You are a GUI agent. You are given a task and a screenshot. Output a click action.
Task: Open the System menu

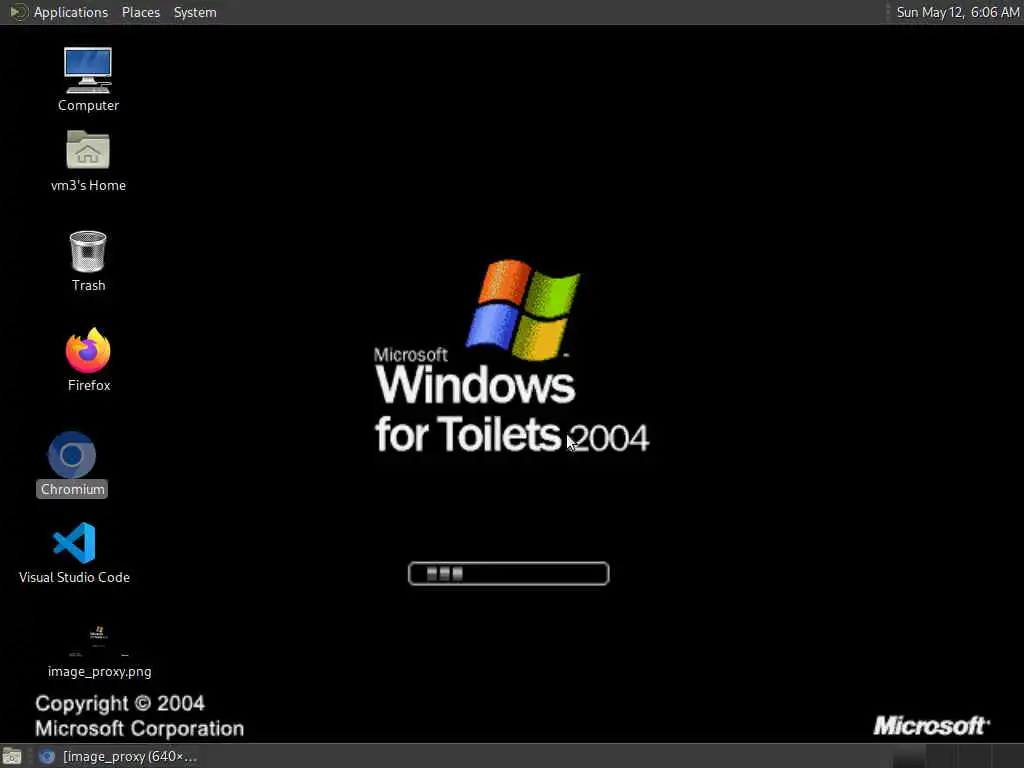pos(195,12)
